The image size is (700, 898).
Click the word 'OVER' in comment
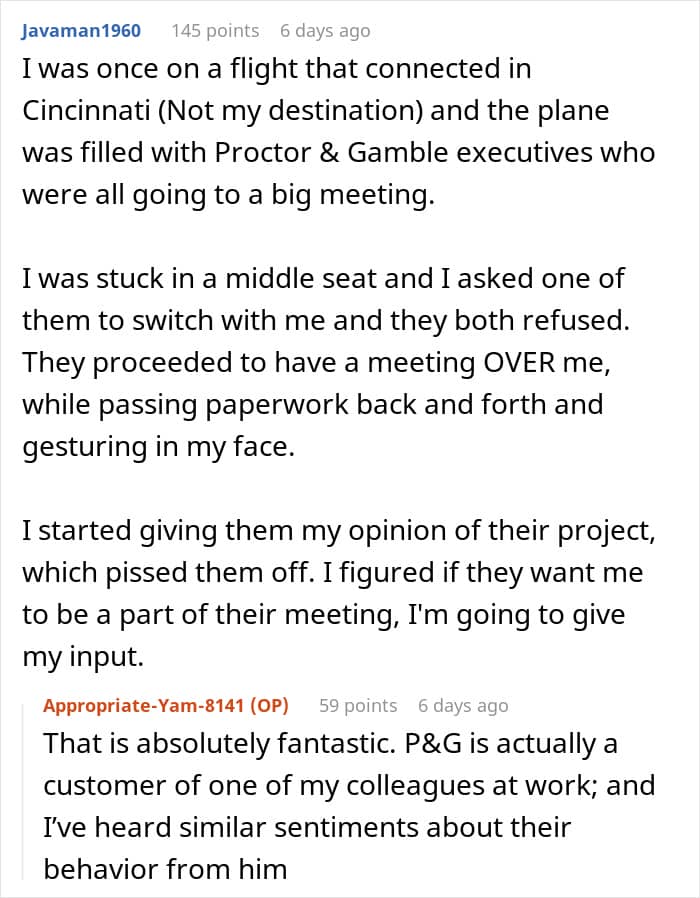coord(520,362)
